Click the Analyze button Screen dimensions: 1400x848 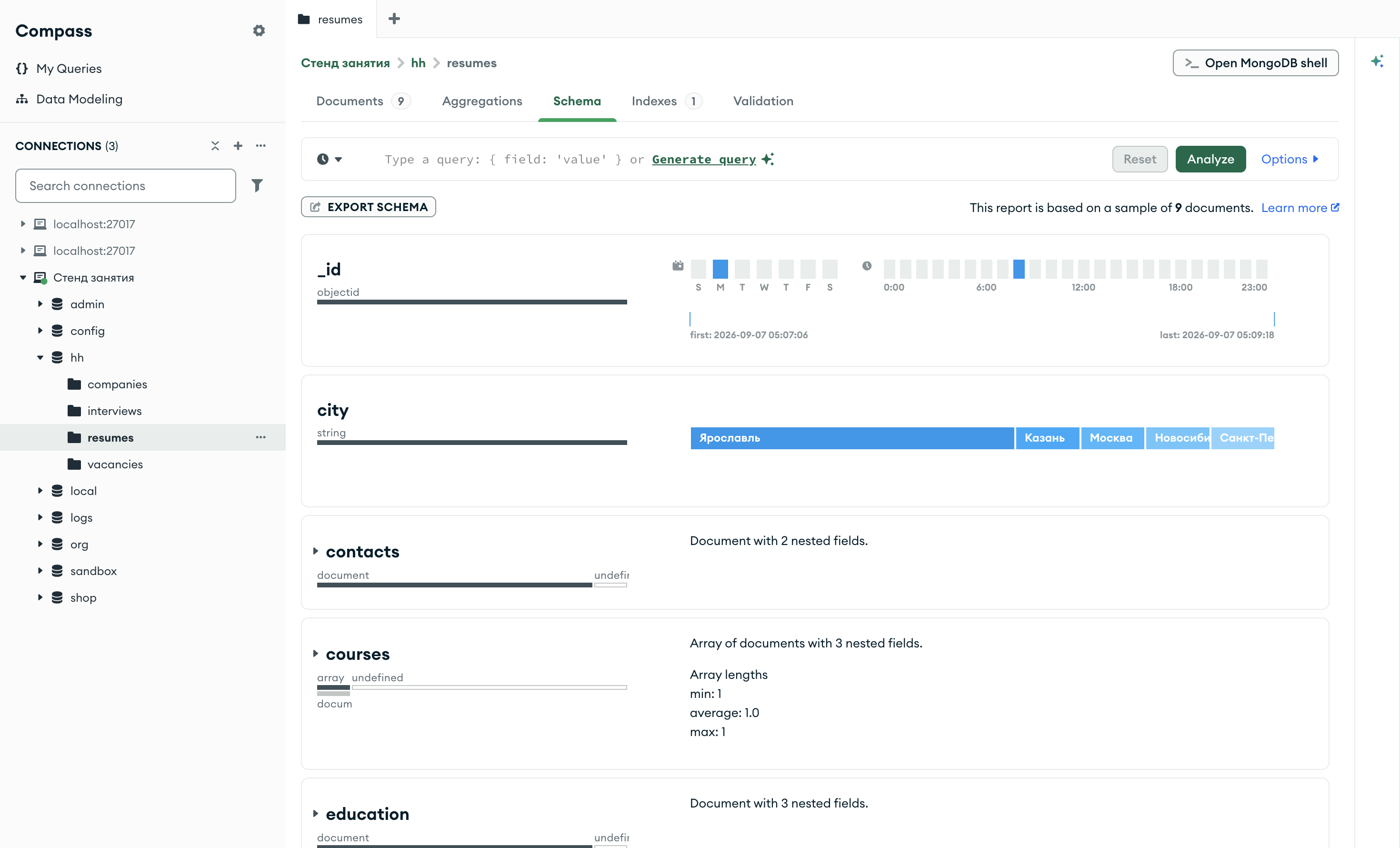[x=1210, y=159]
